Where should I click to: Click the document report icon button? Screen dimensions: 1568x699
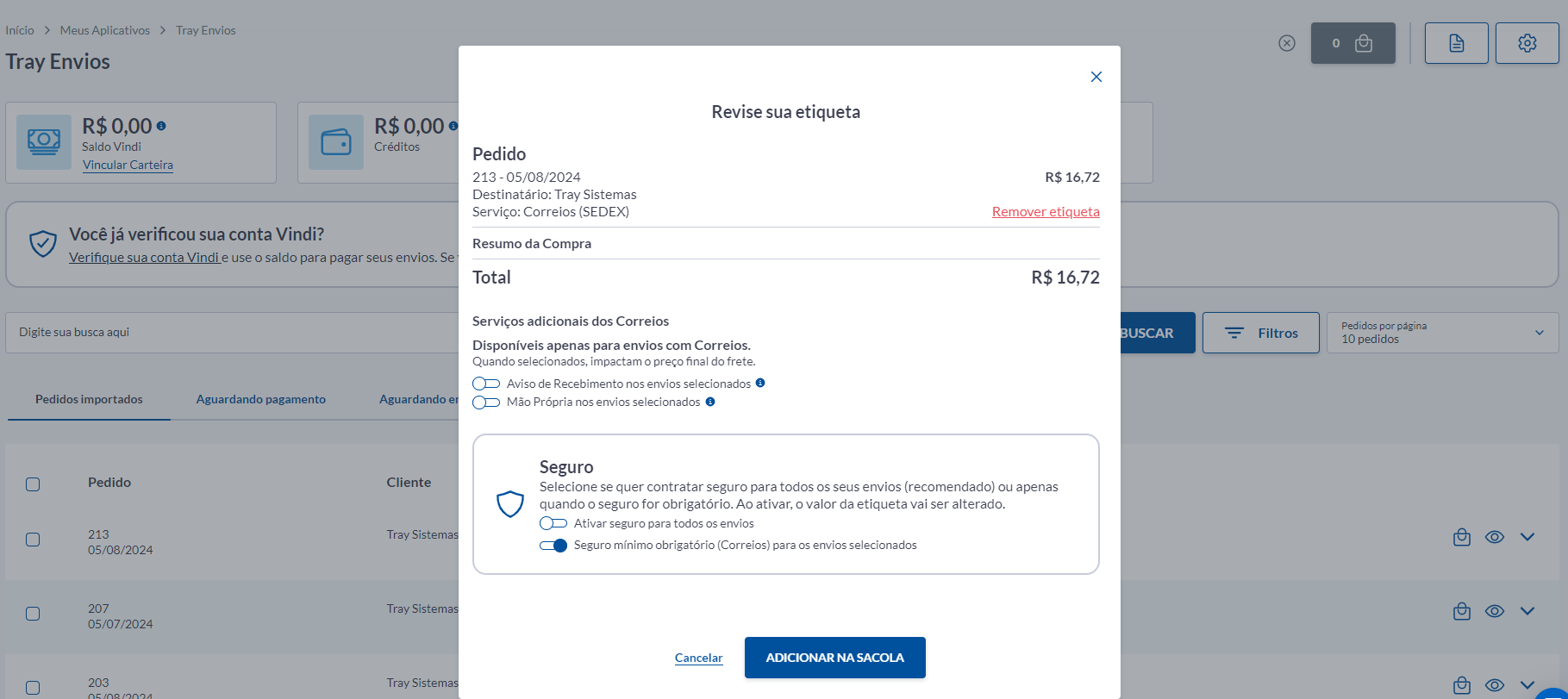pyautogui.click(x=1456, y=43)
